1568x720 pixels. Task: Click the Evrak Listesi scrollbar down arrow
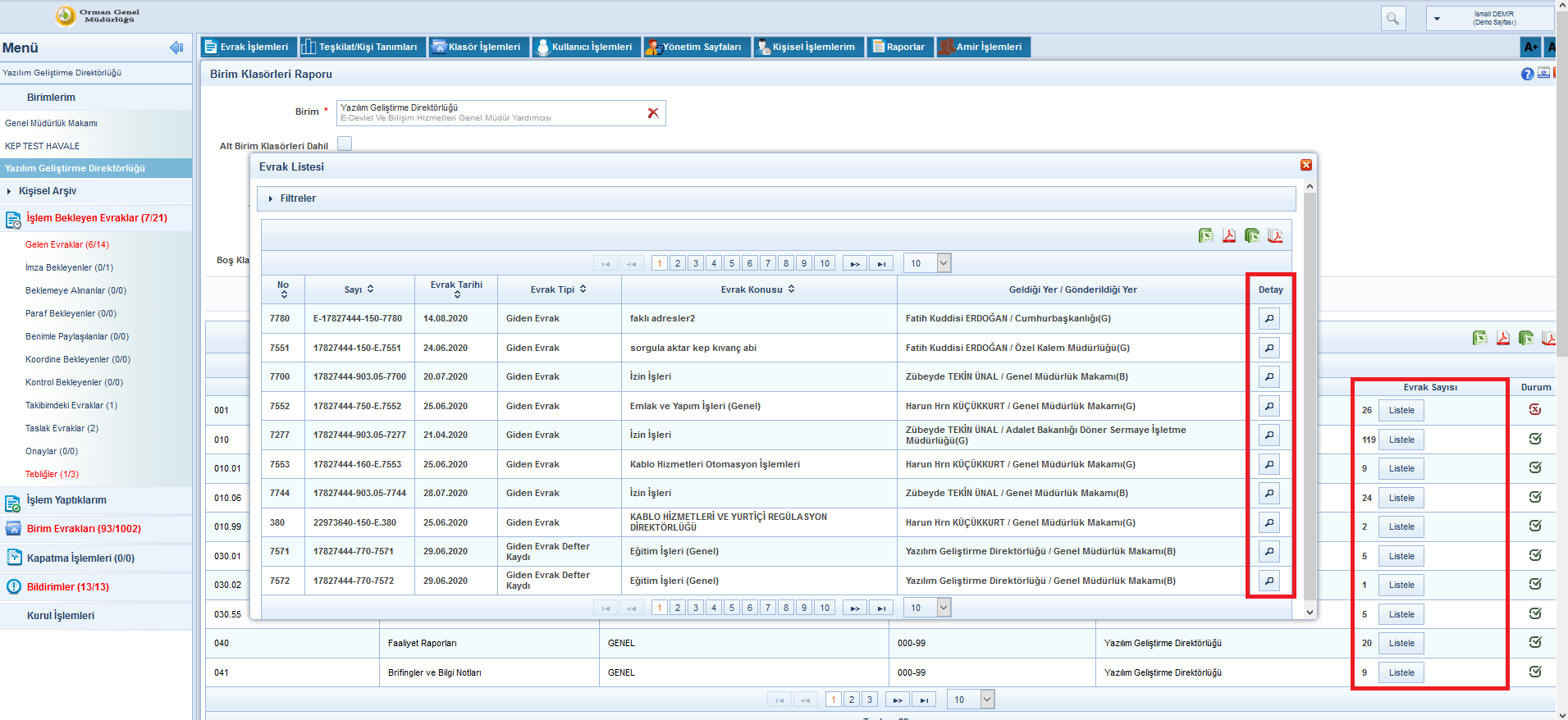tap(1310, 612)
